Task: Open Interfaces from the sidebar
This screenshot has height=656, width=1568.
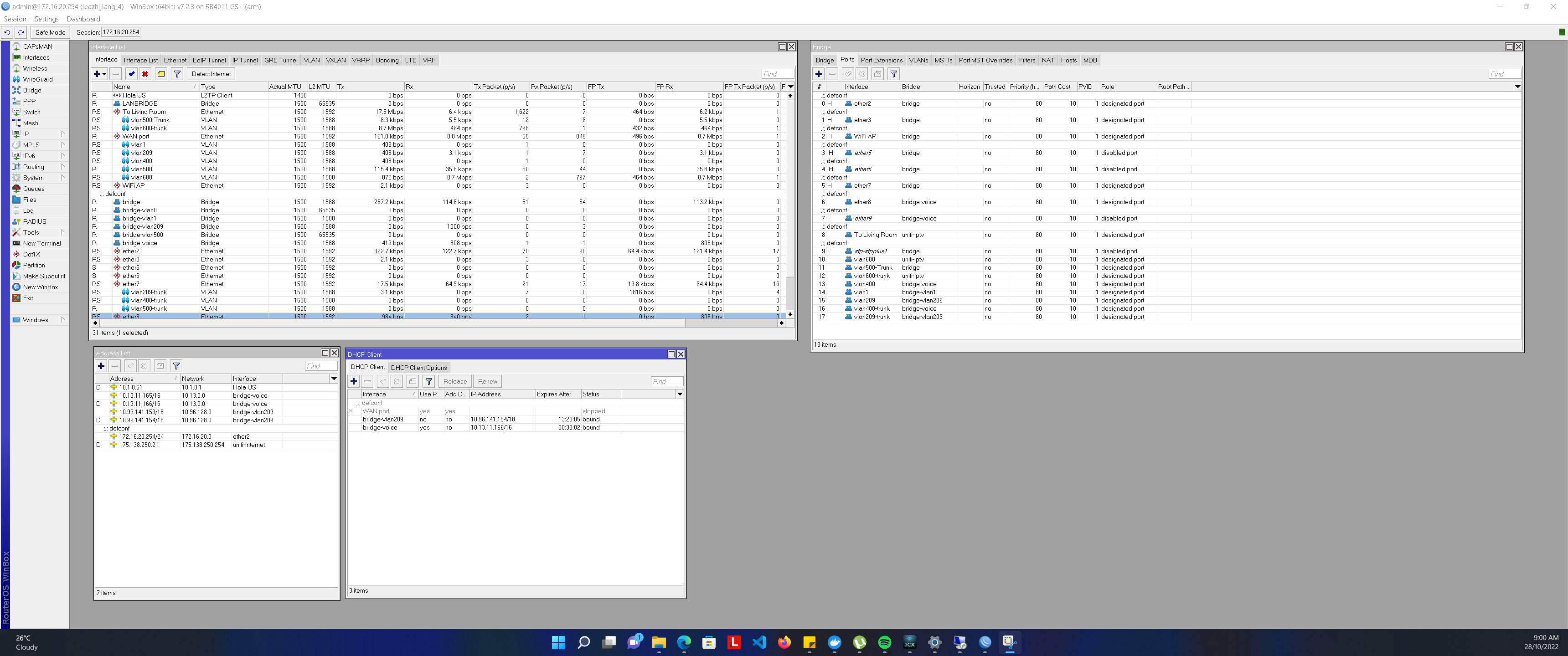Action: coord(36,57)
